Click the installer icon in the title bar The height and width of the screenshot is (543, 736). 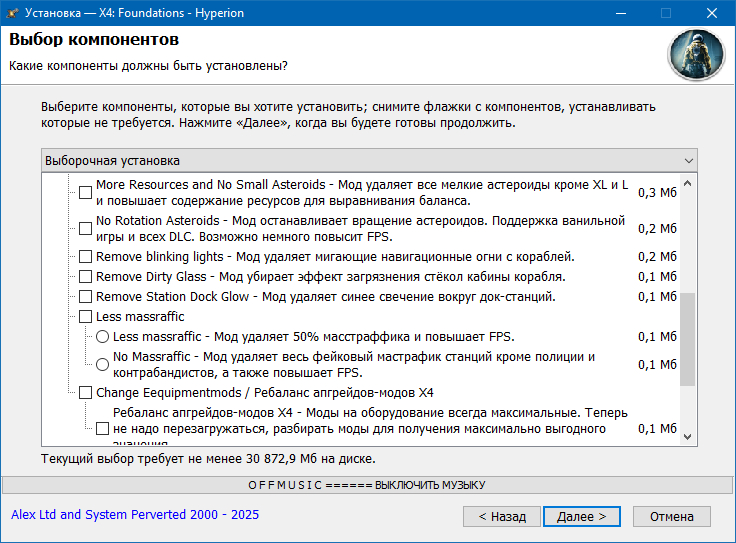coord(13,13)
